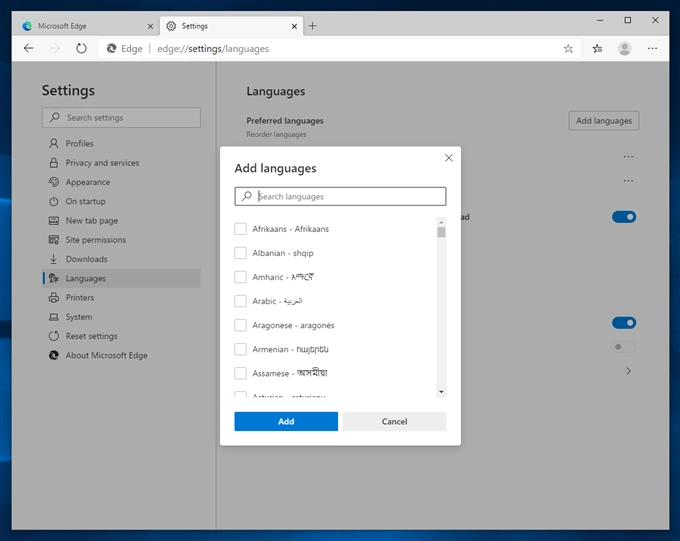680x541 pixels.
Task: Close the Microsoft Edge tab
Action: (x=150, y=26)
